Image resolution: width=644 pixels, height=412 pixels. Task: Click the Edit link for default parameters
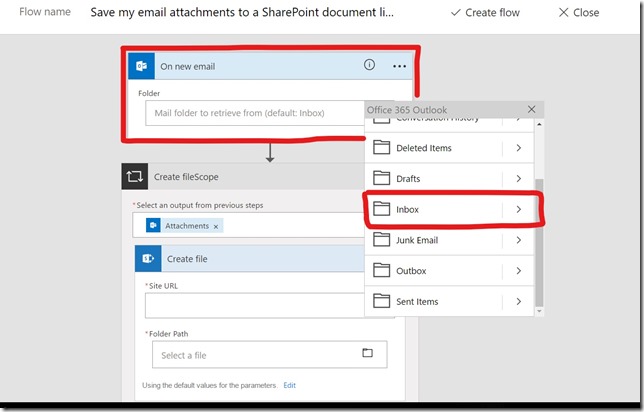tap(290, 385)
